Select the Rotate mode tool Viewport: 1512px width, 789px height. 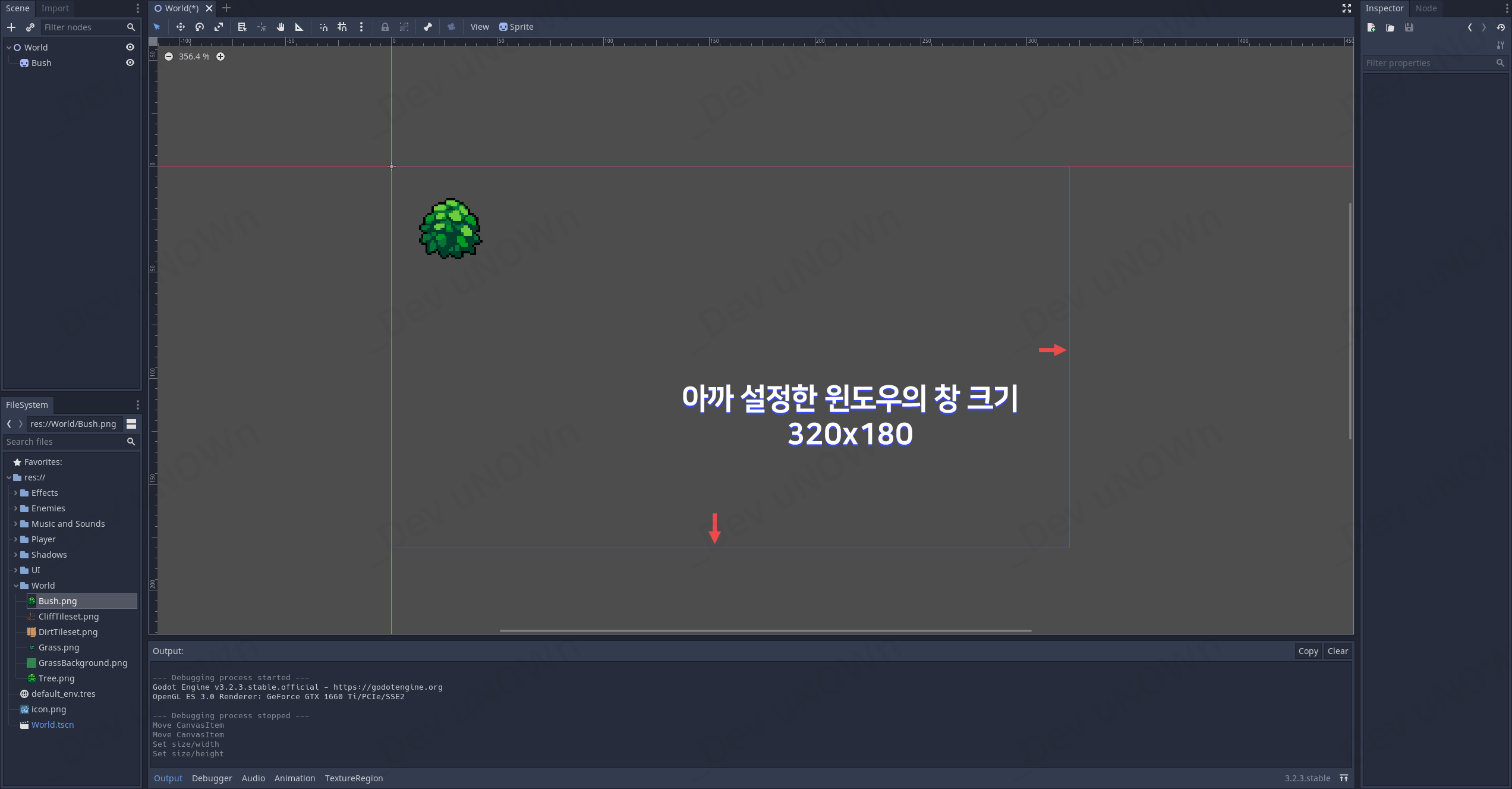point(200,27)
